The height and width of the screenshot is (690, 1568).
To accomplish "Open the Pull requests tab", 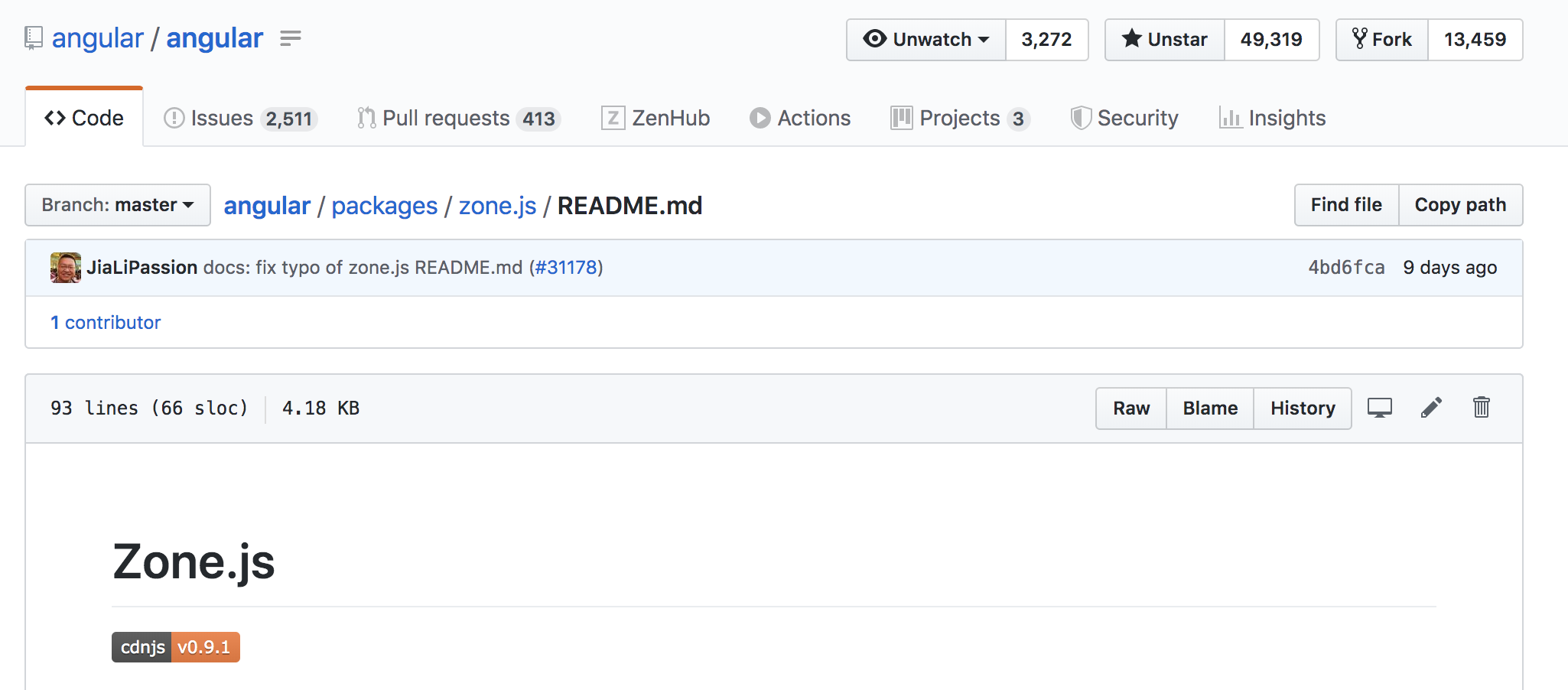I will [x=459, y=119].
